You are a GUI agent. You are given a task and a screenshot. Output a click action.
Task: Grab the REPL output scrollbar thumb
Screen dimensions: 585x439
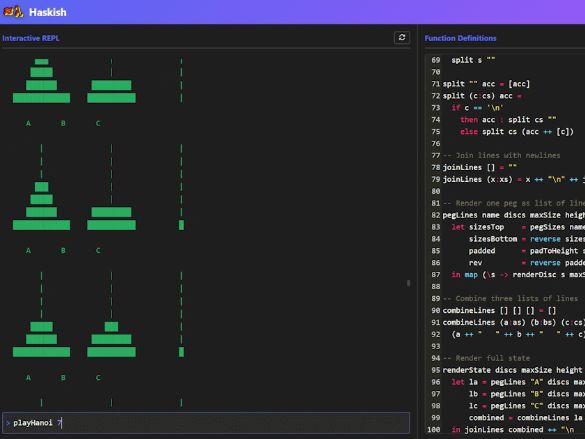click(x=409, y=283)
